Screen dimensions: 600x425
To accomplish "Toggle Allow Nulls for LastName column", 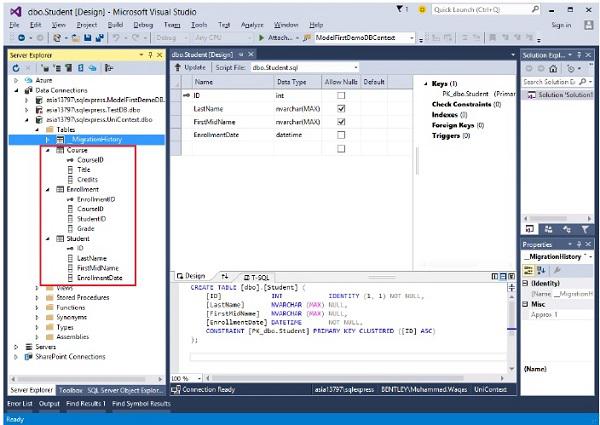I will (x=341, y=108).
